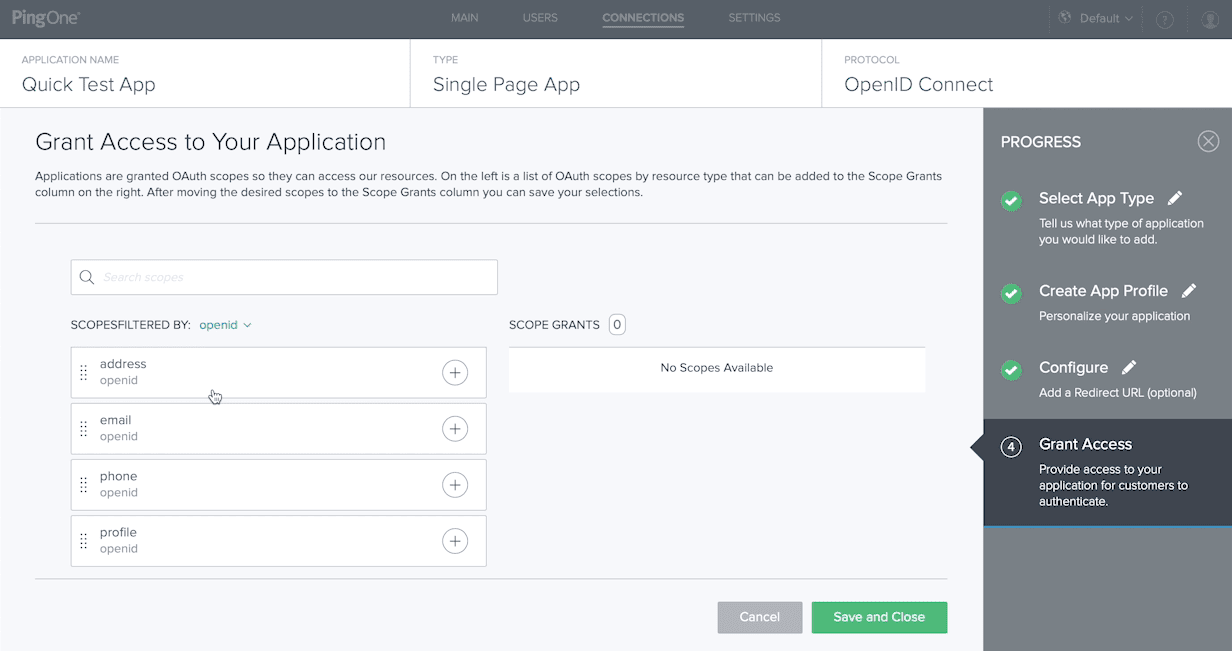Add the address scope with plus icon

[455, 373]
